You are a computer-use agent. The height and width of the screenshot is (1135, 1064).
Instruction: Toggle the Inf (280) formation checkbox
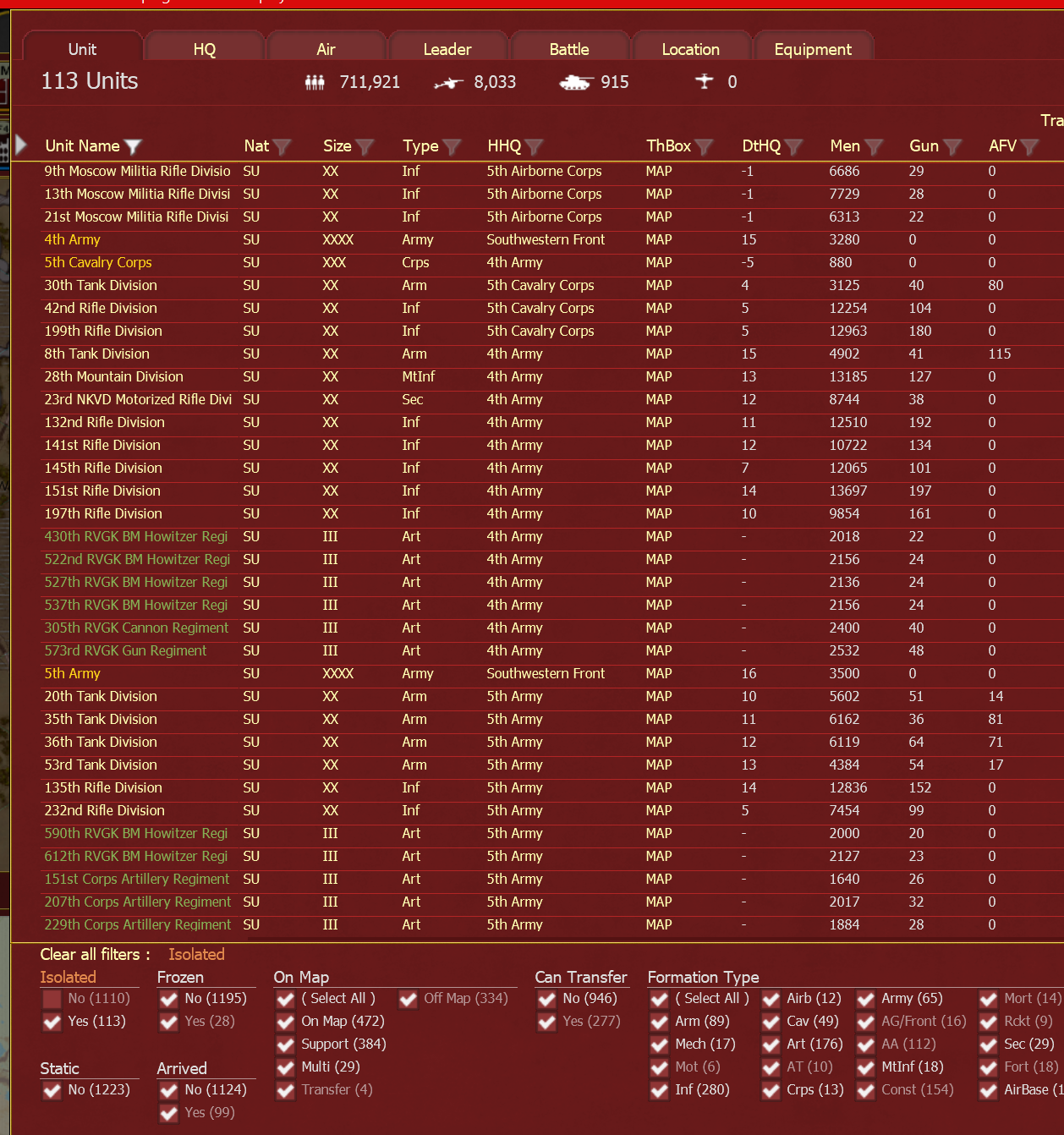660,1090
